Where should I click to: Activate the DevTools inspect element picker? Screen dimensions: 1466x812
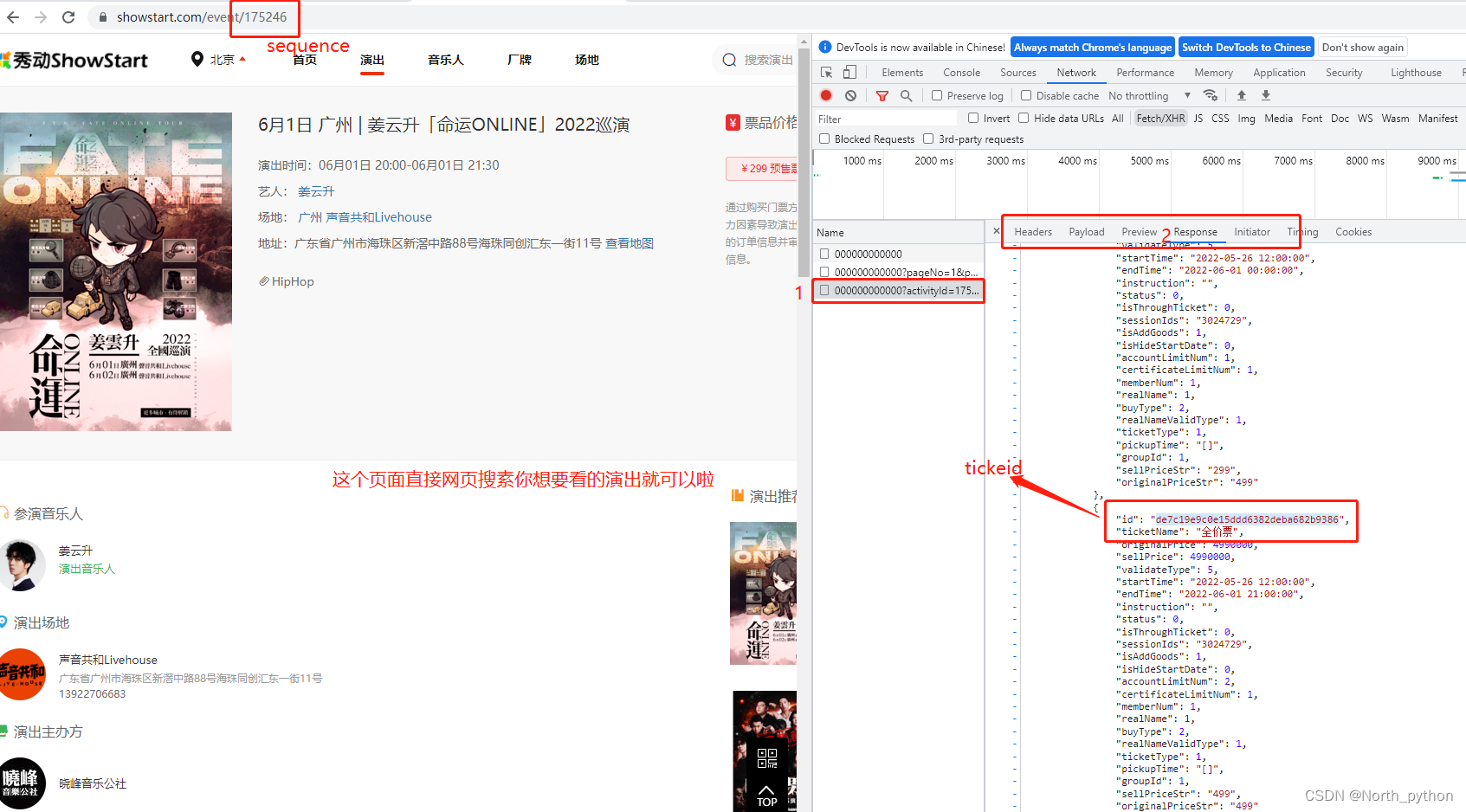(x=826, y=72)
